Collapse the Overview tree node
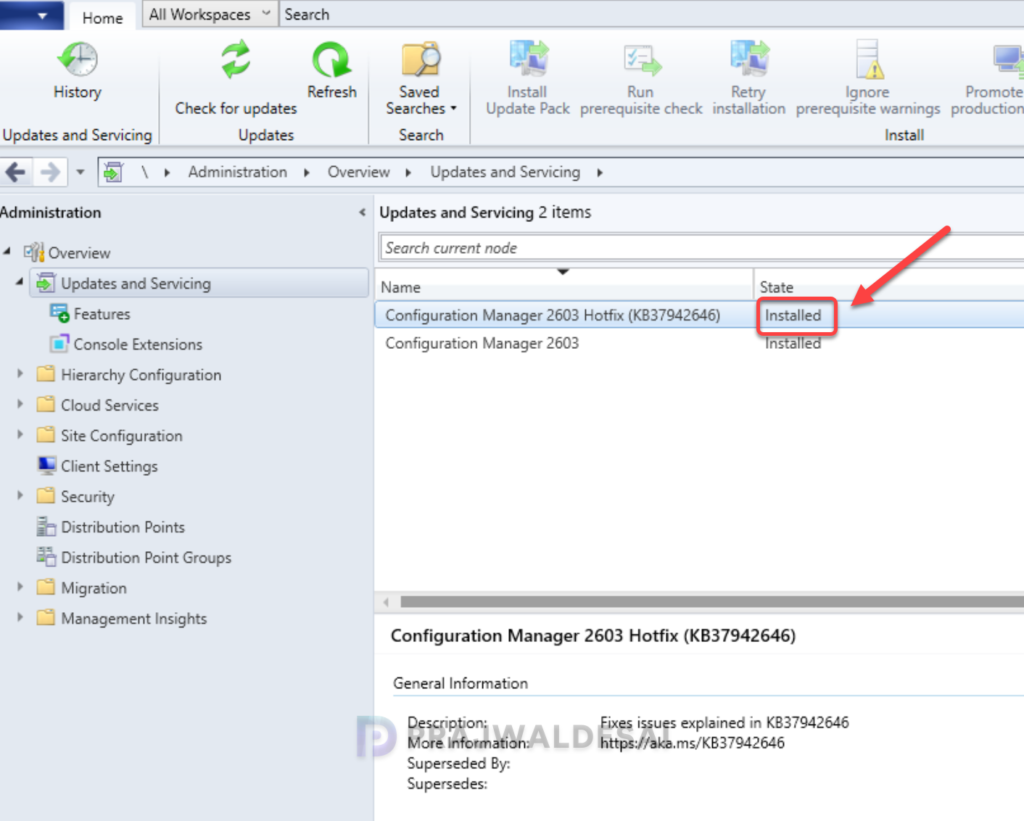The width and height of the screenshot is (1024, 821). pyautogui.click(x=7, y=251)
